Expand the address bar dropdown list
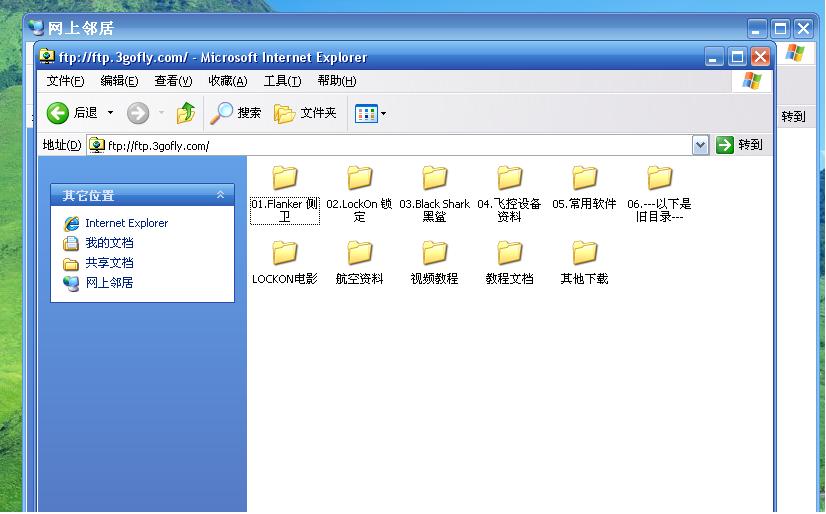Viewport: 826px width, 514px height. (x=700, y=145)
